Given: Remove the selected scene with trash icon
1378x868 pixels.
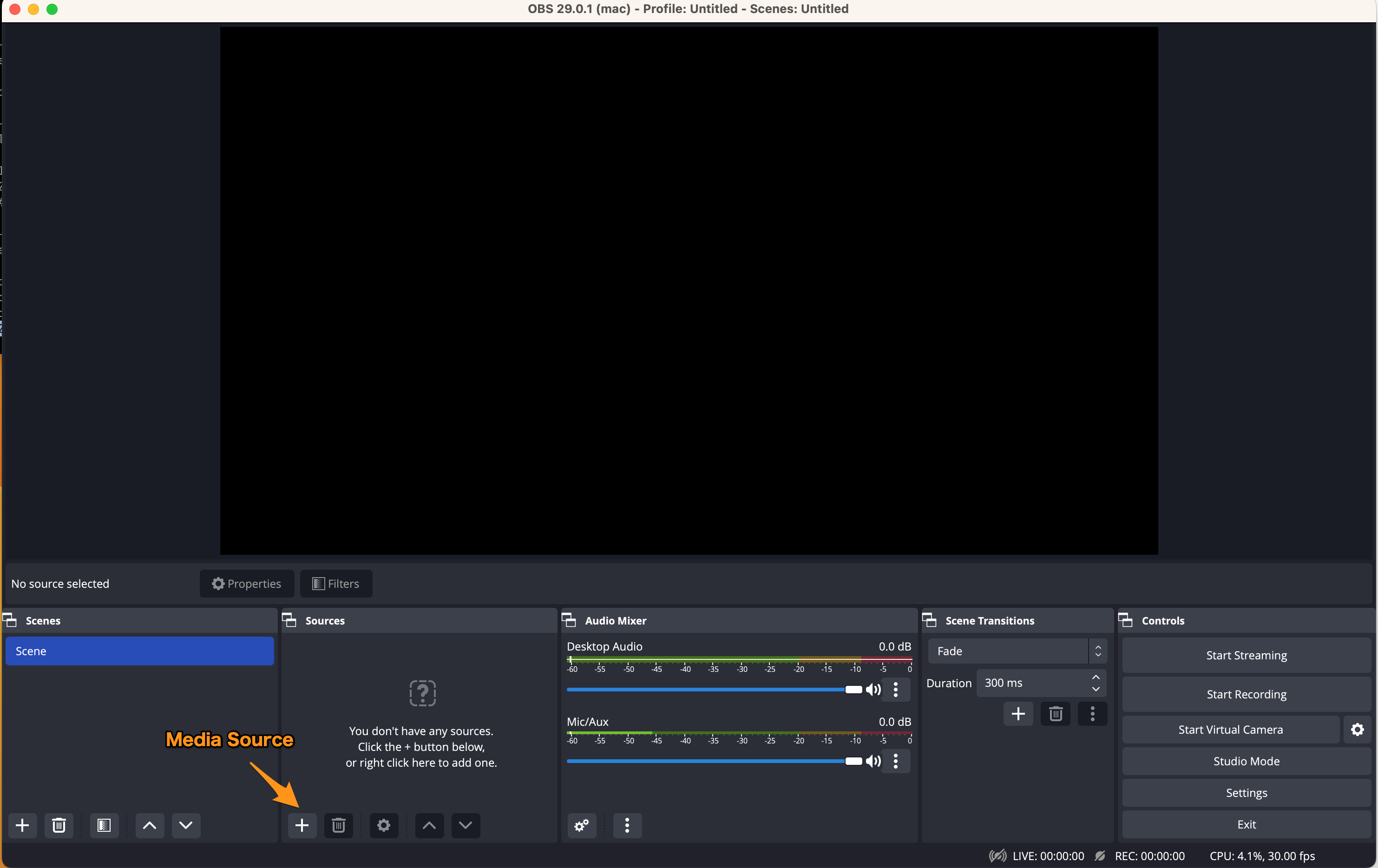Looking at the screenshot, I should tap(59, 825).
